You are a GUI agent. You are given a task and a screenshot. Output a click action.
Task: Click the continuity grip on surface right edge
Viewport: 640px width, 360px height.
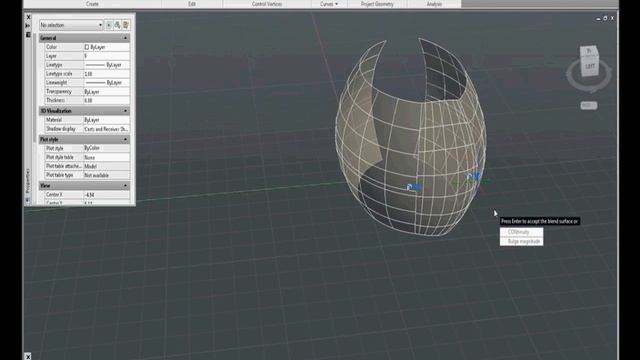click(473, 177)
